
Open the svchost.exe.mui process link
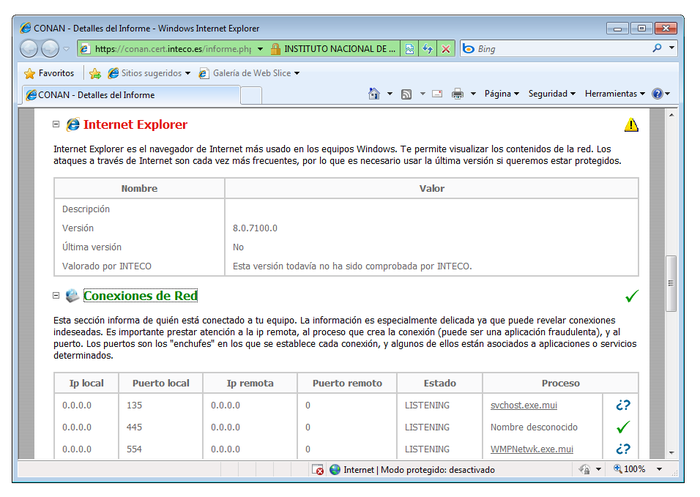[524, 405]
